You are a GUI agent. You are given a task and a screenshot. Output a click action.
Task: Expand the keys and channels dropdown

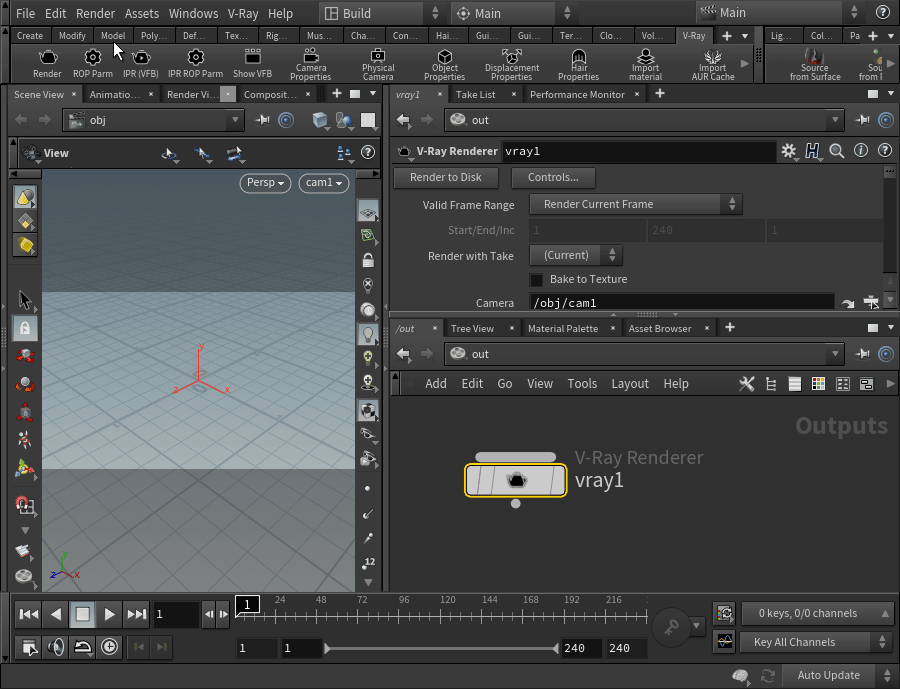point(816,613)
